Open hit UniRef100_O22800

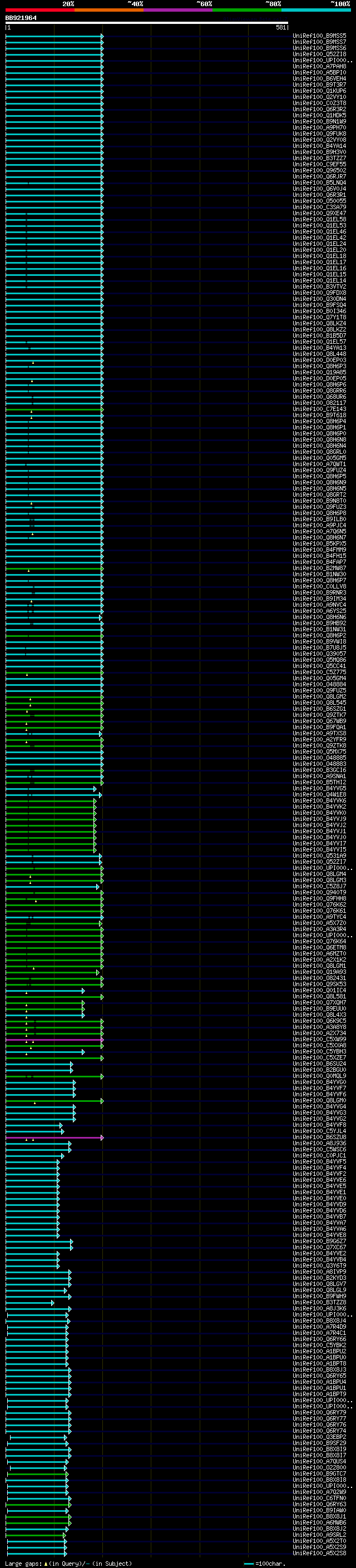click(x=319, y=1467)
